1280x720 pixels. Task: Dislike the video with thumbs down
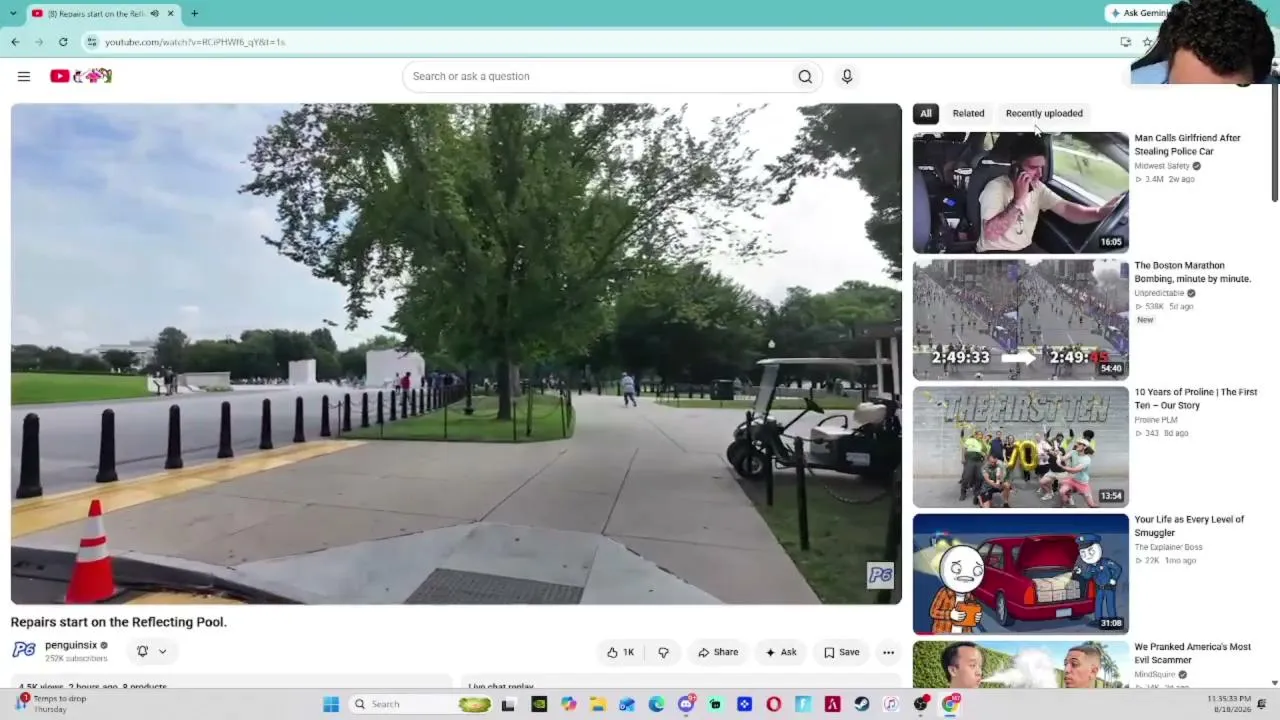663,652
